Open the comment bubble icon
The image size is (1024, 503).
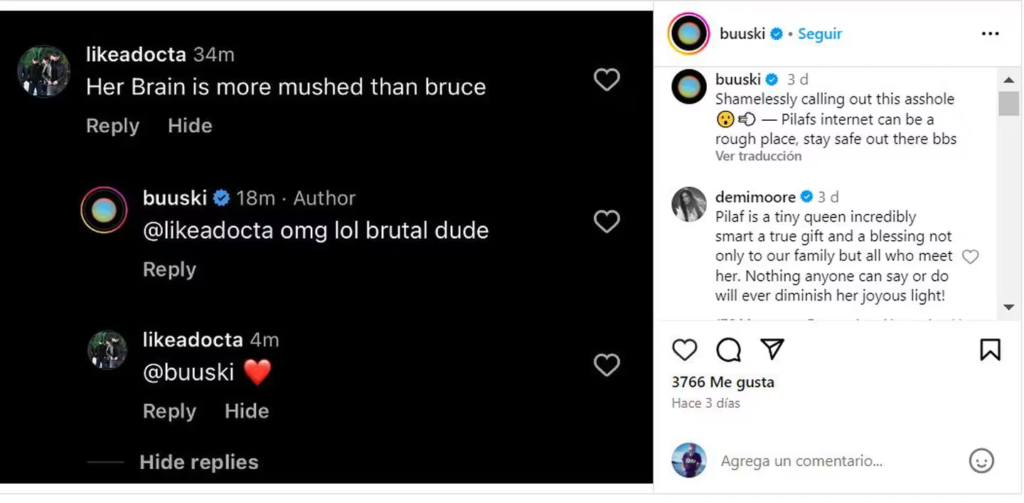[728, 349]
